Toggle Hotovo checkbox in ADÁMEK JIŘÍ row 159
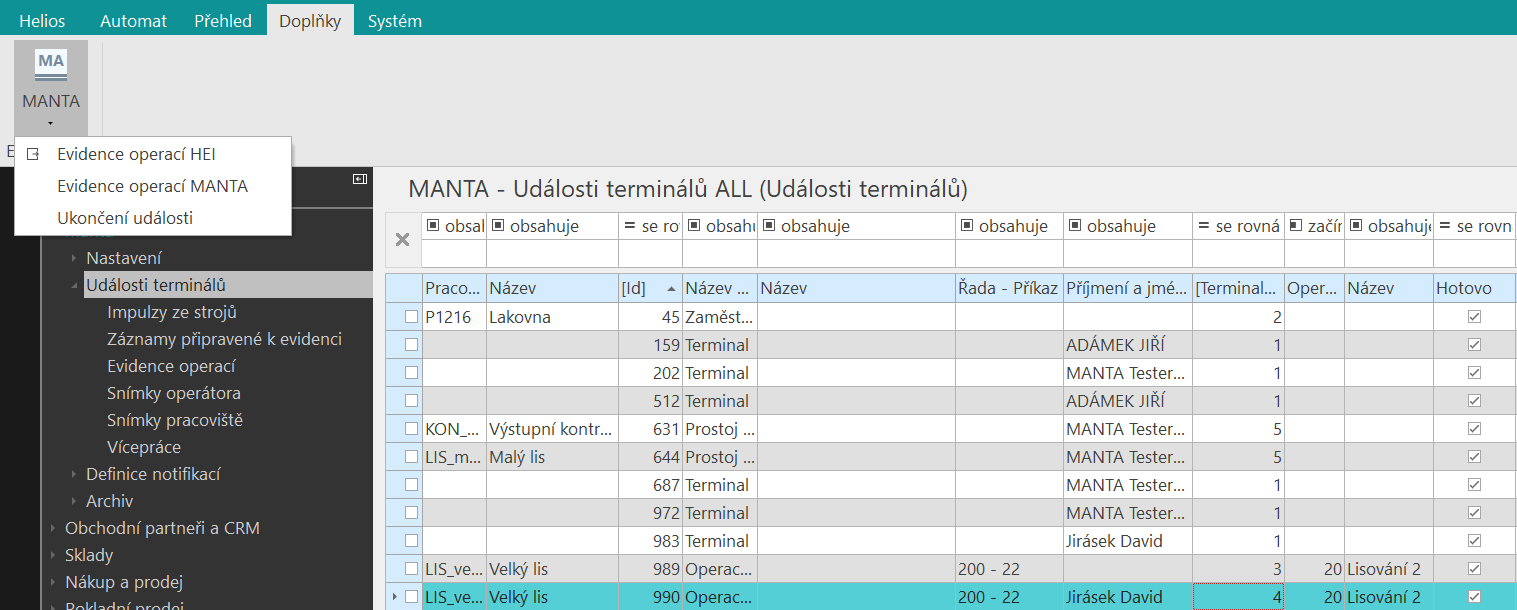Image resolution: width=1517 pixels, height=610 pixels. coord(1473,345)
